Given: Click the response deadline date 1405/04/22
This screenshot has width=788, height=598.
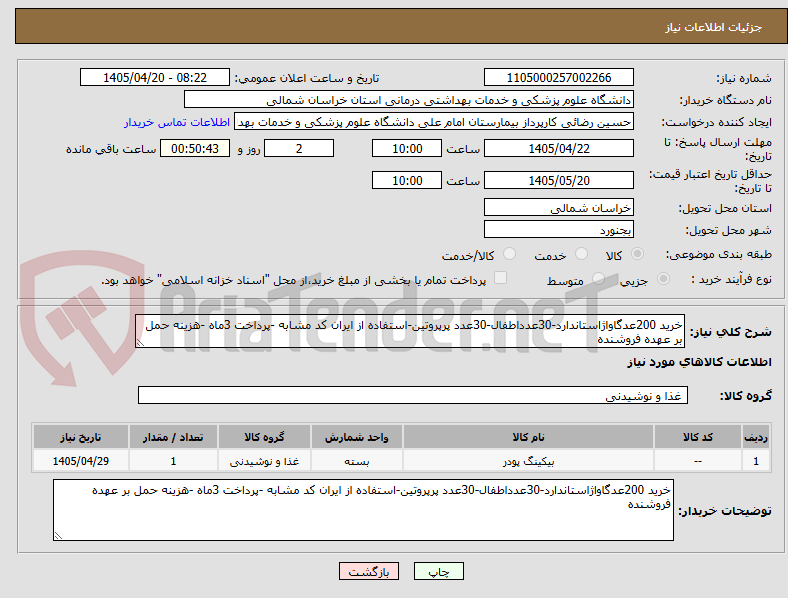Looking at the screenshot, I should tap(558, 149).
